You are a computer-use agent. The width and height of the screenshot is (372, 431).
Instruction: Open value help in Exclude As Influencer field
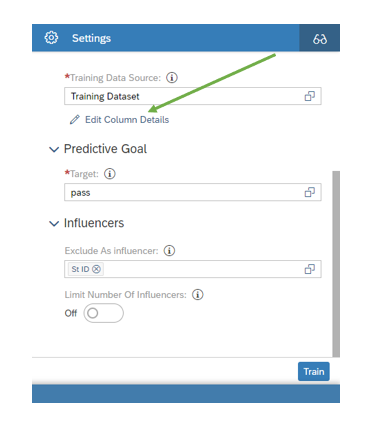point(310,269)
